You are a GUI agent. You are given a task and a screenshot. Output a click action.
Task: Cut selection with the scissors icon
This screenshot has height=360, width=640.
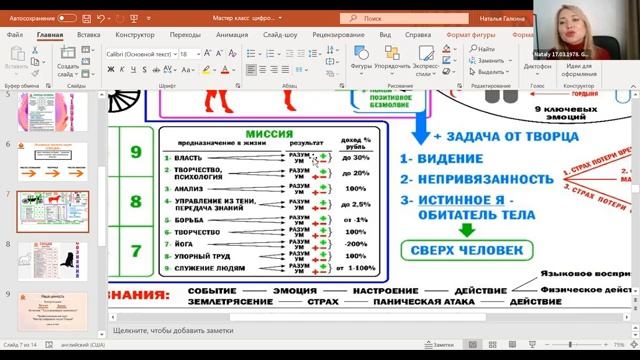click(35, 50)
